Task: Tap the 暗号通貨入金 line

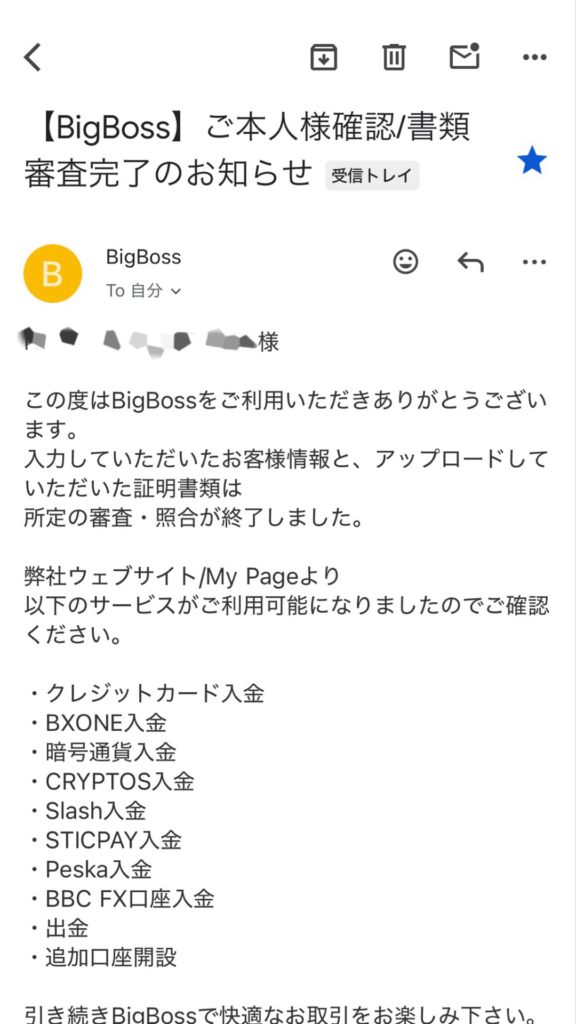Action: pos(100,752)
